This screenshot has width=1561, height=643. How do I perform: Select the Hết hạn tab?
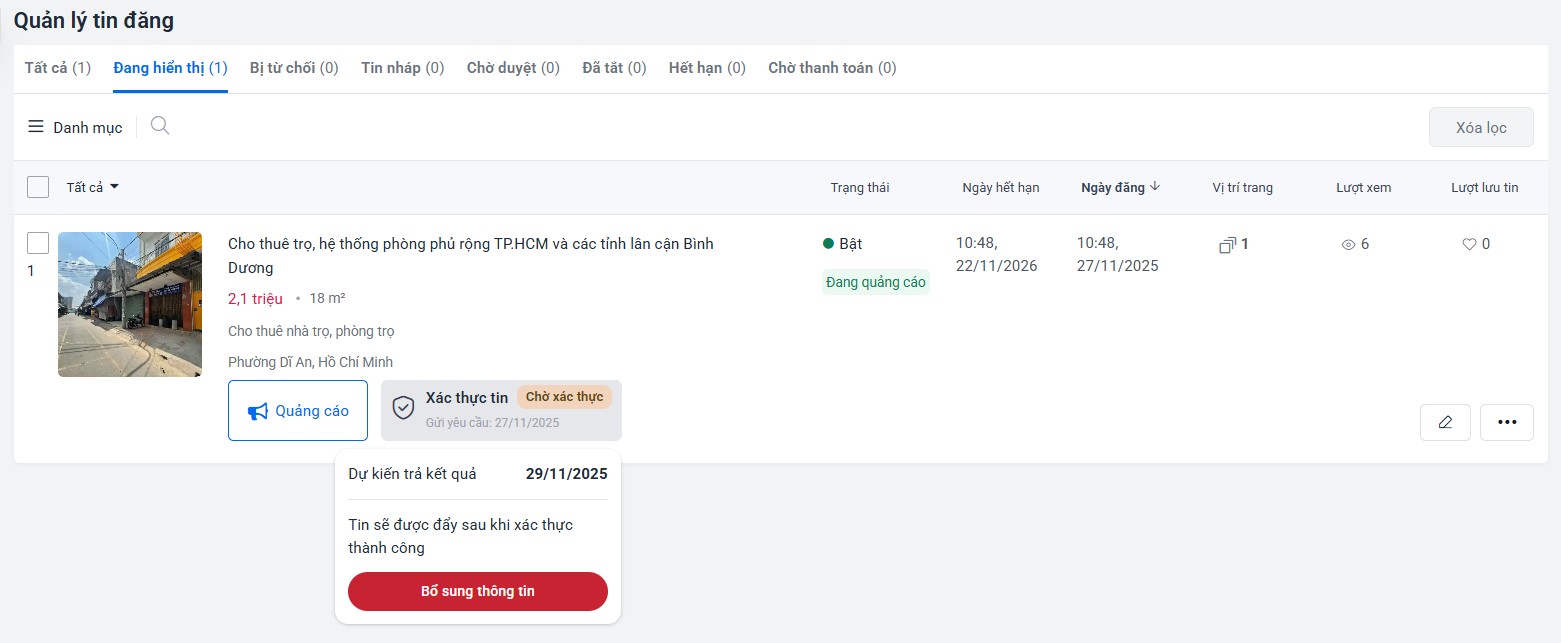[707, 68]
